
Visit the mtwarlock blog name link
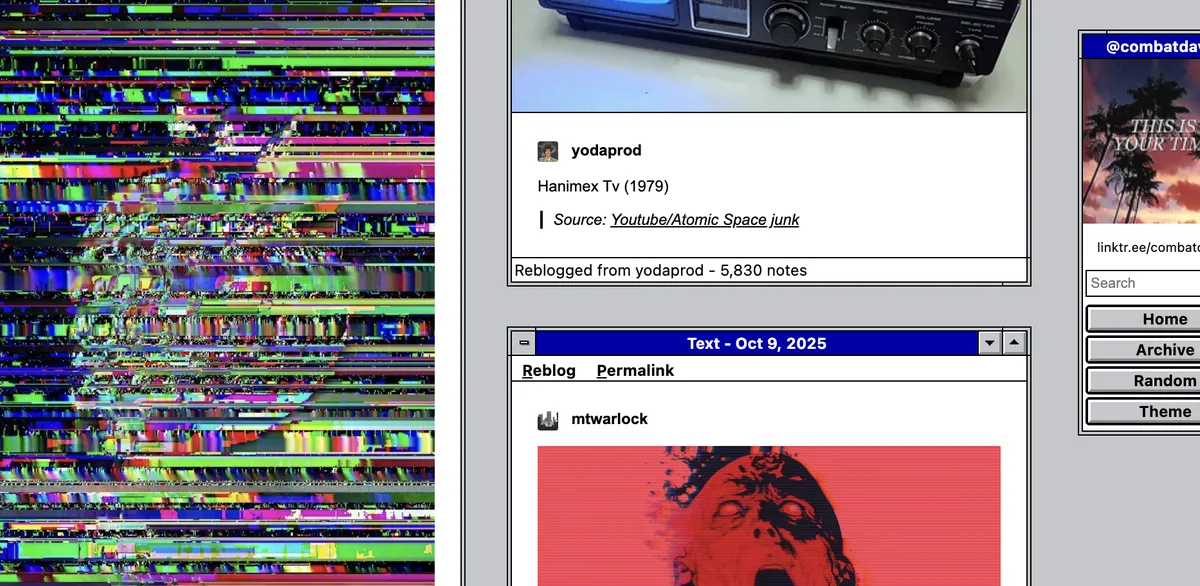(609, 420)
